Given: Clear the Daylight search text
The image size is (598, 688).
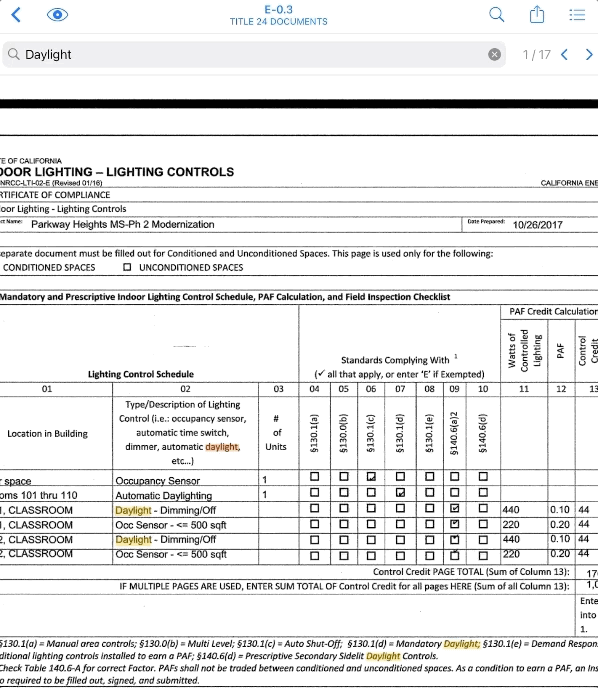Looking at the screenshot, I should (494, 54).
